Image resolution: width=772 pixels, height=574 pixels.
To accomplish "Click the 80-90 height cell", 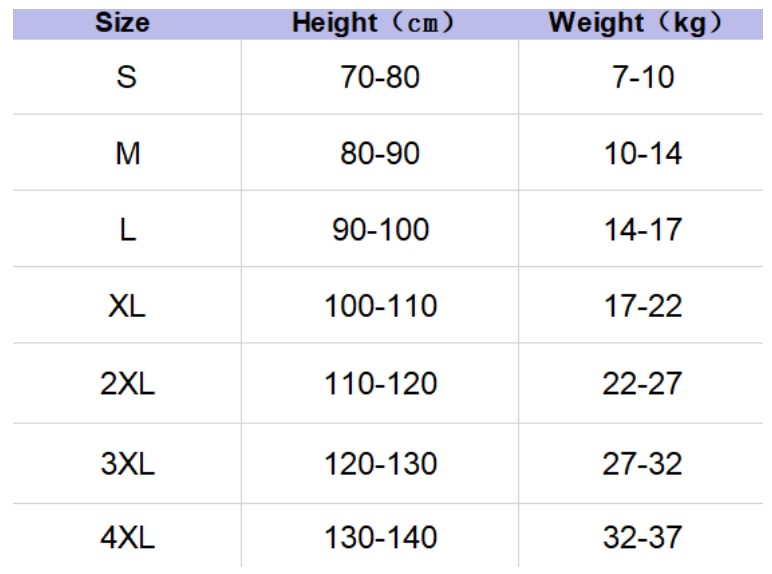I will [380, 154].
